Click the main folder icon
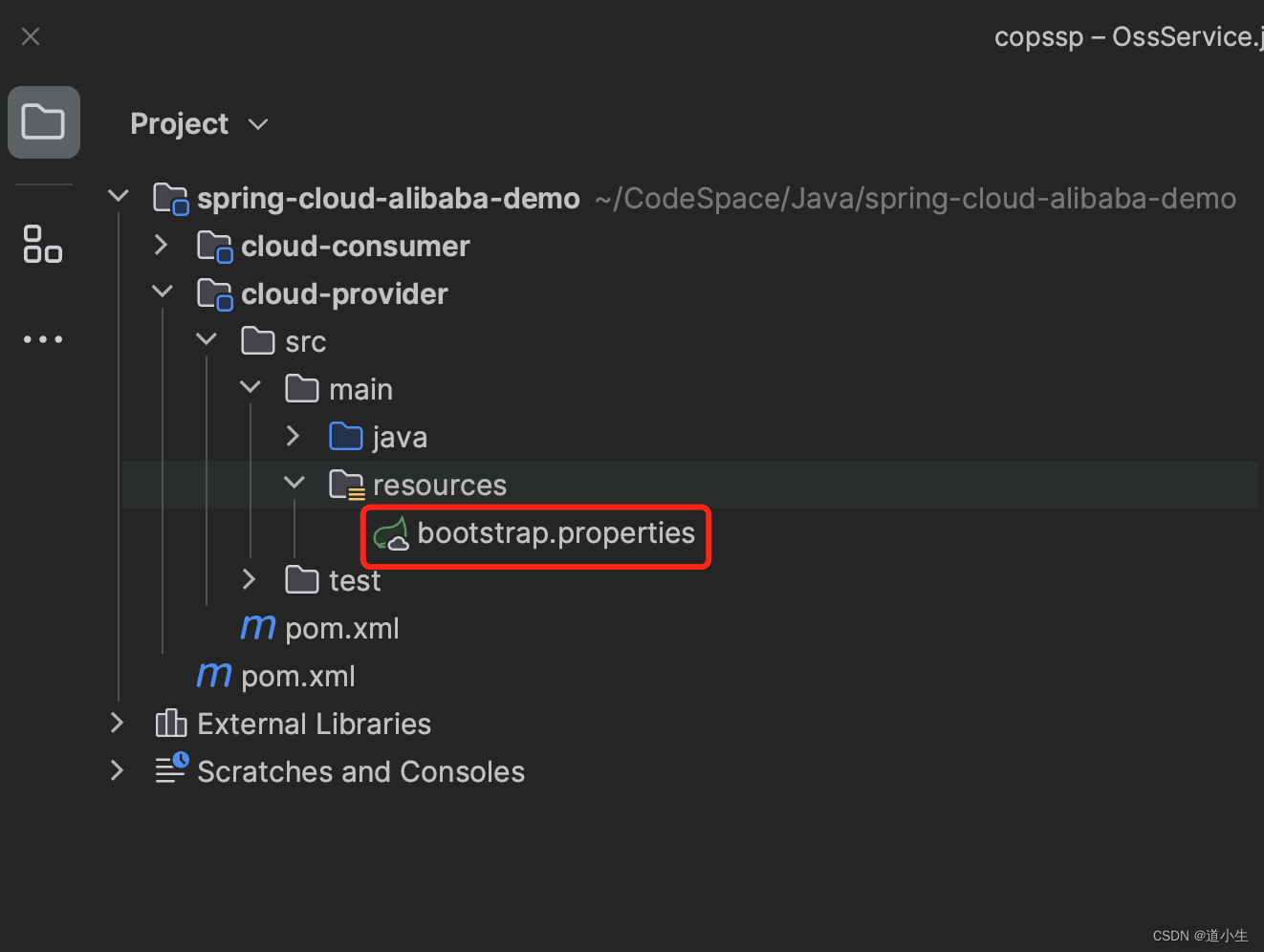This screenshot has width=1264, height=952. pos(302,388)
